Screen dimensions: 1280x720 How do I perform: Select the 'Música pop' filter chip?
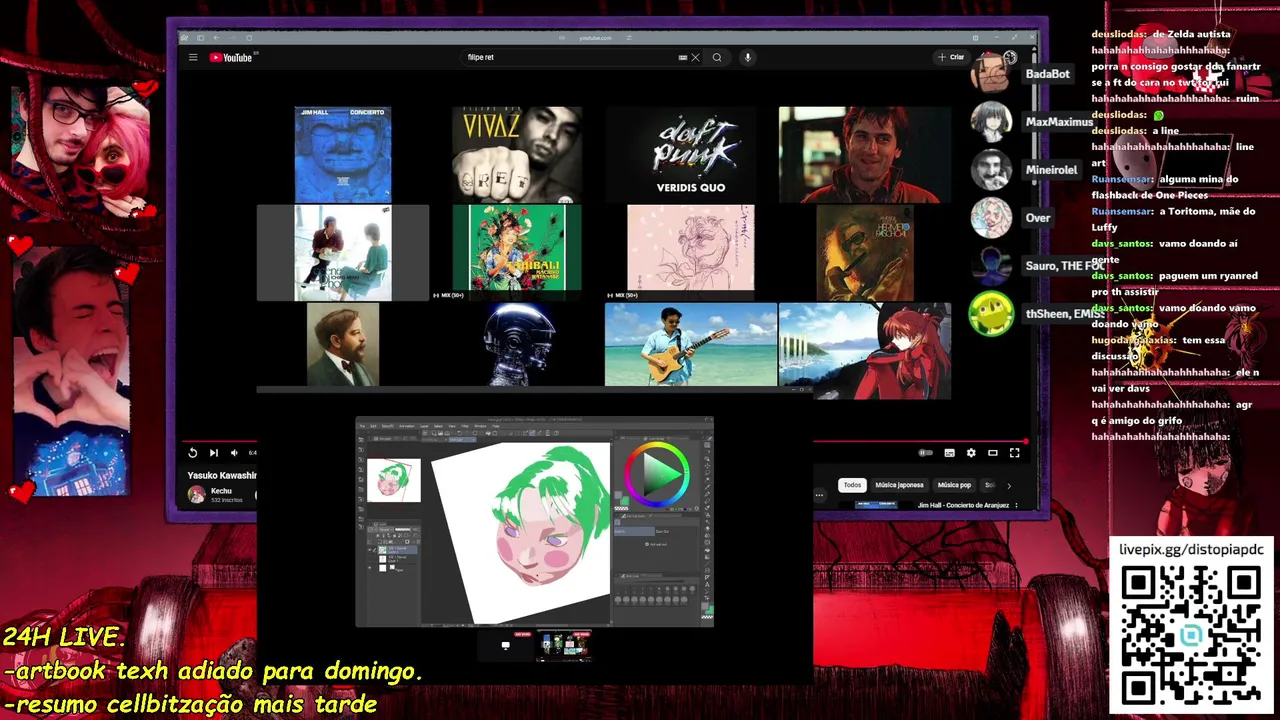click(954, 485)
